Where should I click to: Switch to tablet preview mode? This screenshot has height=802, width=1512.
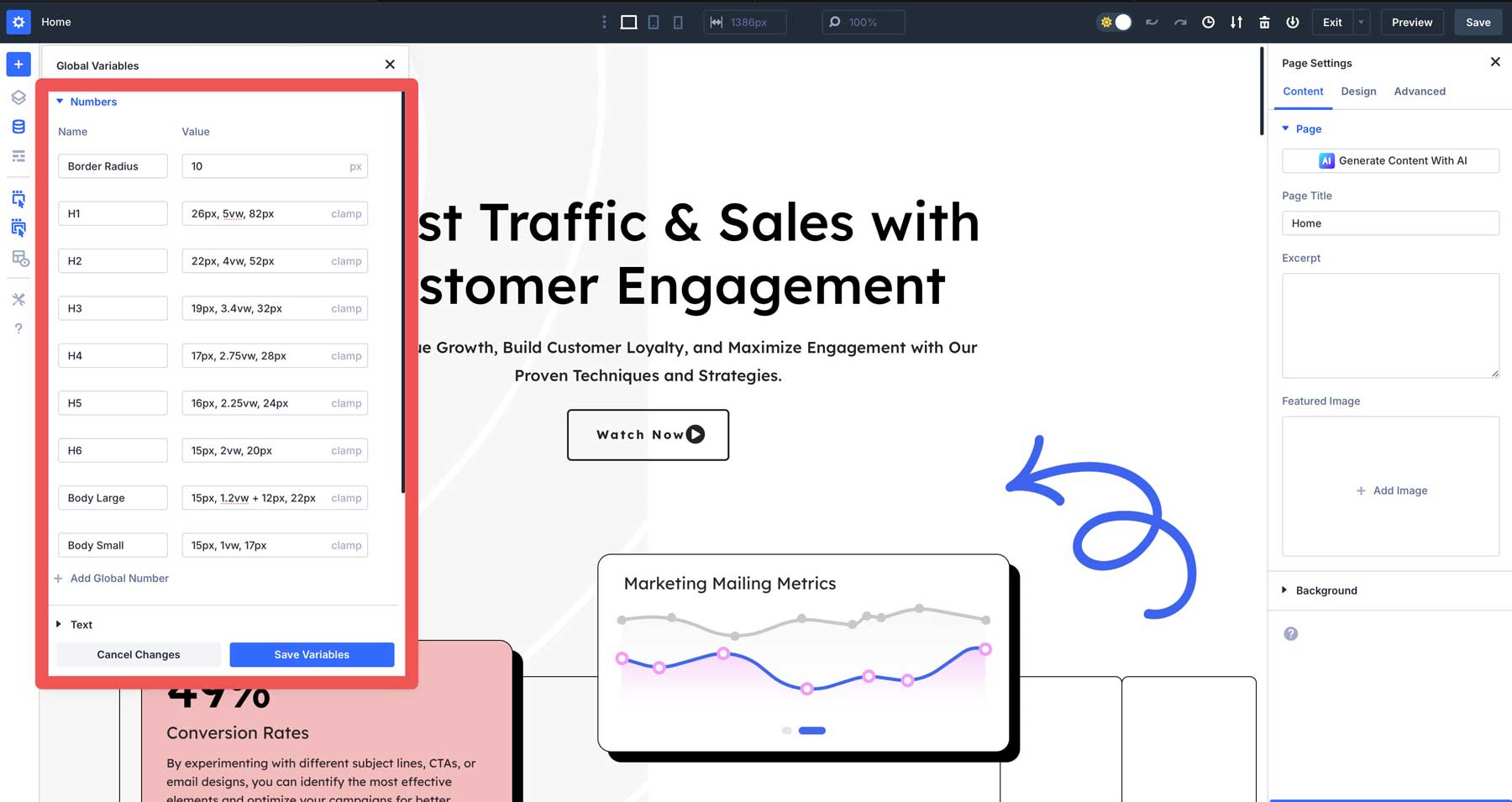[x=654, y=22]
